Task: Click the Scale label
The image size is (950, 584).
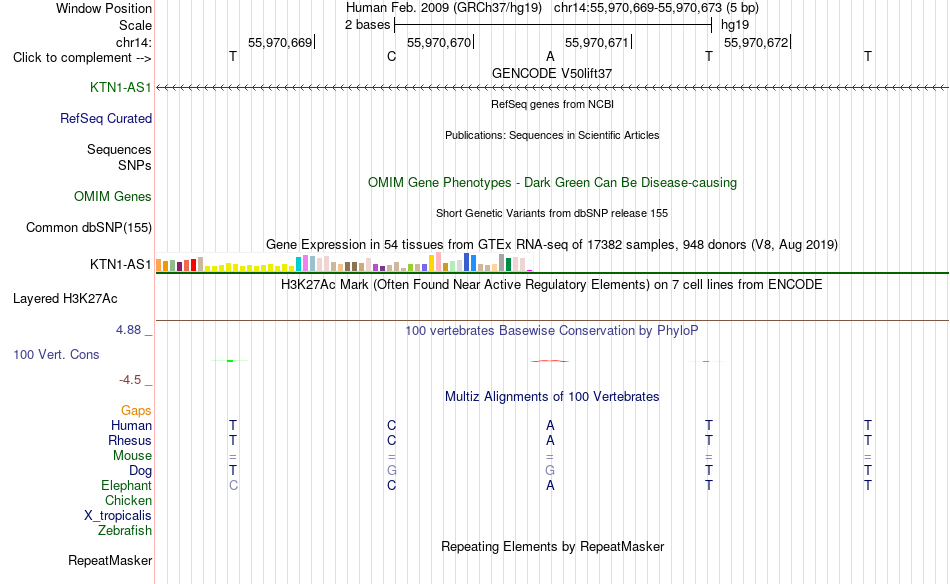Action: pos(135,25)
